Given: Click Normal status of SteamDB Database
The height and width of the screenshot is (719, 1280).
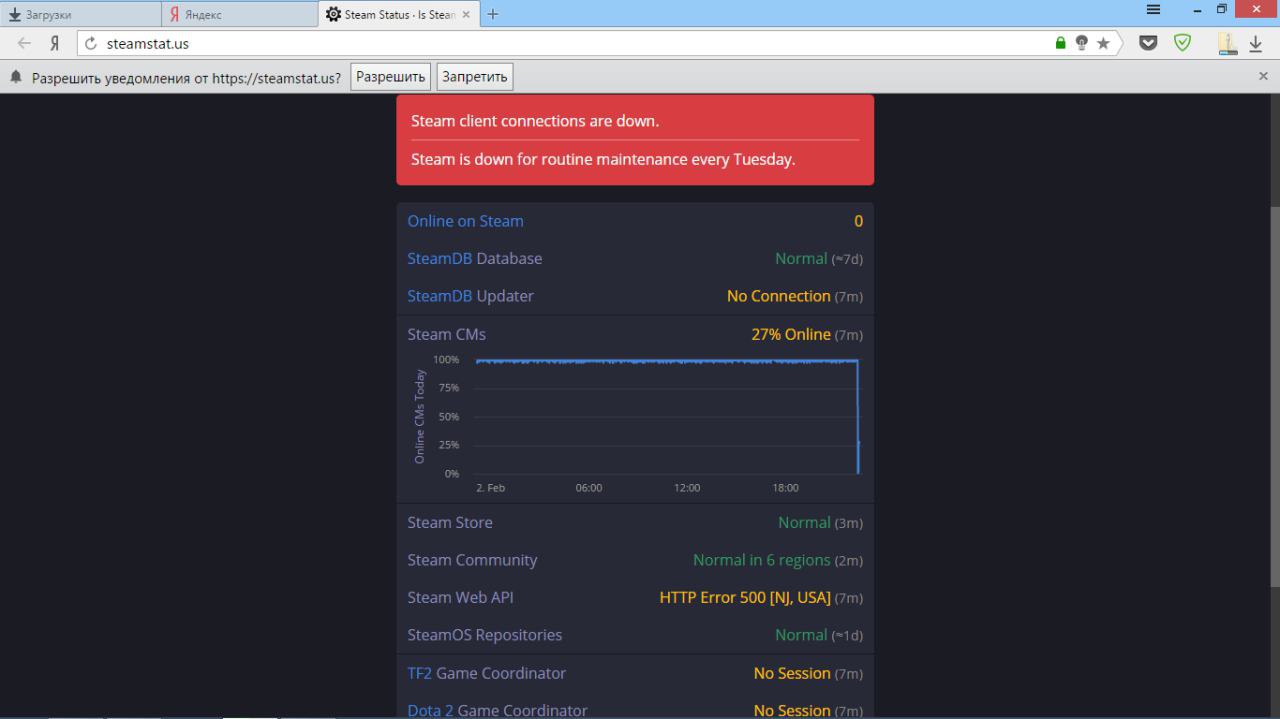Looking at the screenshot, I should [x=801, y=258].
